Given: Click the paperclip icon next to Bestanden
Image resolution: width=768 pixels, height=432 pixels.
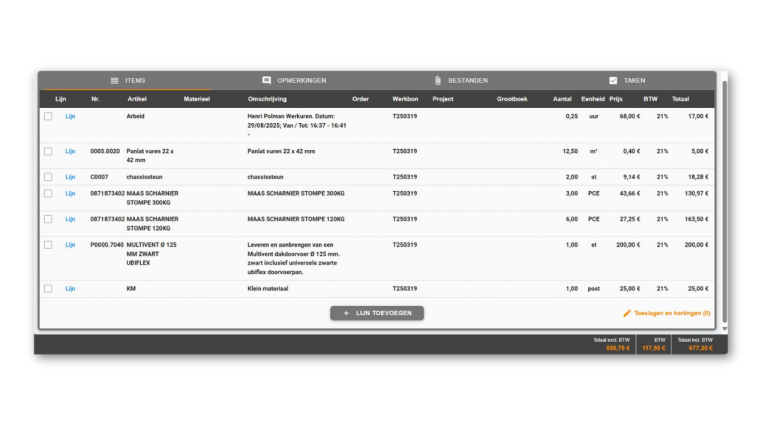Looking at the screenshot, I should pyautogui.click(x=437, y=80).
